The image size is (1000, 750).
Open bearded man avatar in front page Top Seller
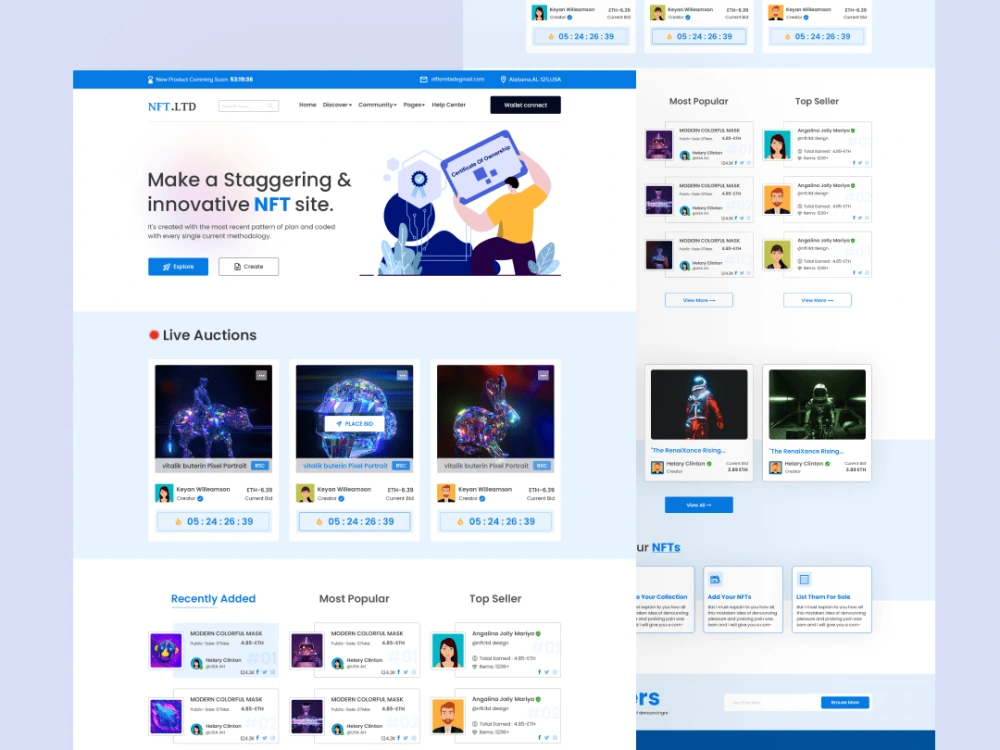pos(448,716)
